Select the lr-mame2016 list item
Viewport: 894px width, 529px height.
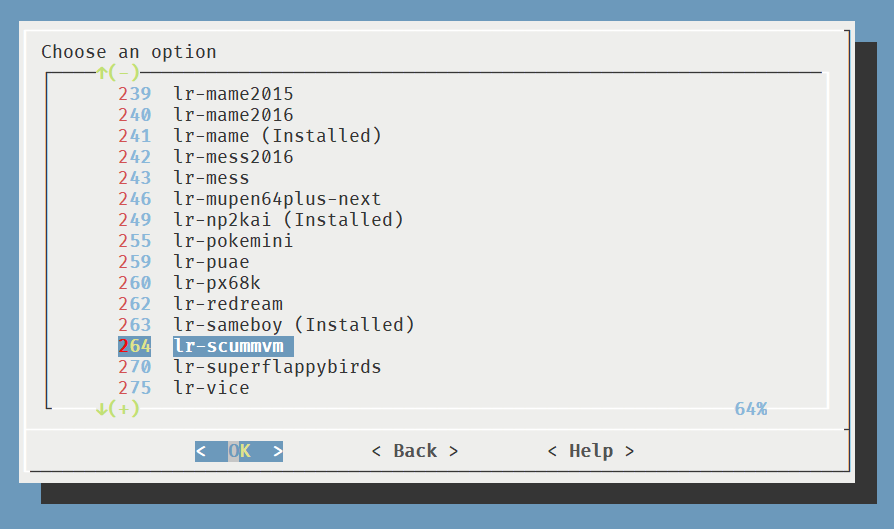[233, 115]
